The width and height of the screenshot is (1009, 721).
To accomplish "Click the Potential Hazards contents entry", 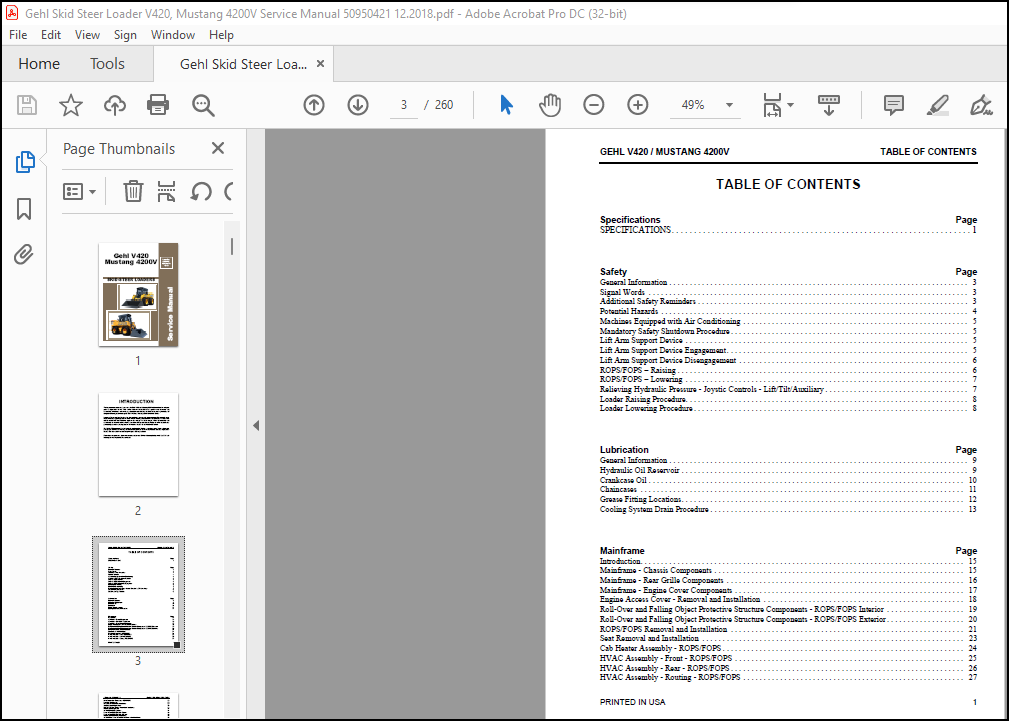I will coord(788,311).
